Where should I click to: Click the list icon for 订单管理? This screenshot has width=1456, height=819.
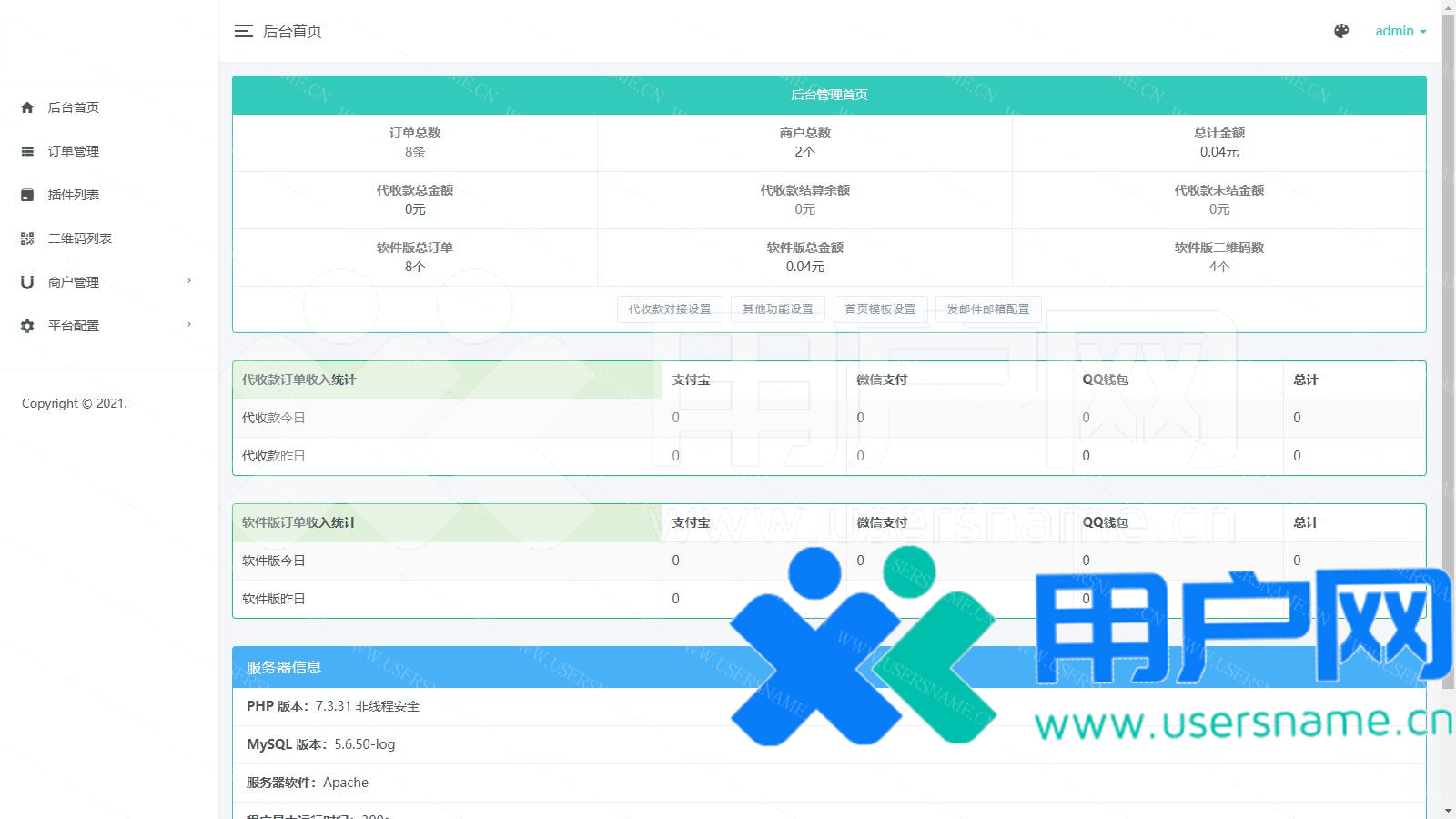coord(27,151)
